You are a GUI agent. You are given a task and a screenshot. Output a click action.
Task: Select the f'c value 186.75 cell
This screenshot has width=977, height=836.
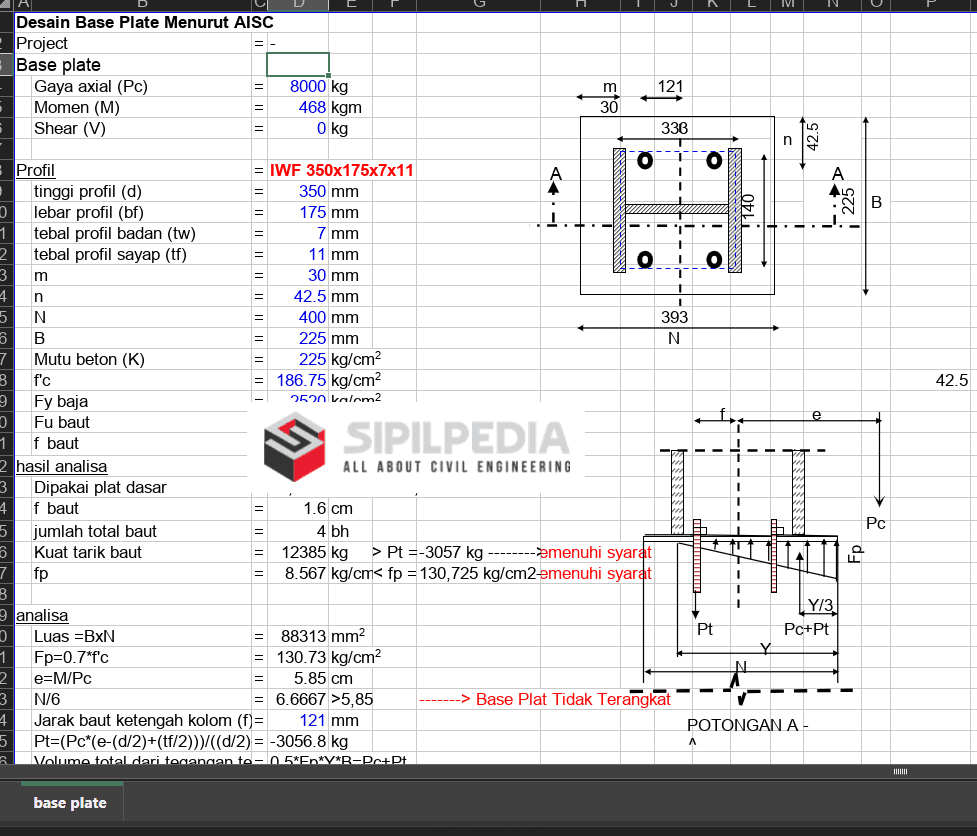pos(298,381)
